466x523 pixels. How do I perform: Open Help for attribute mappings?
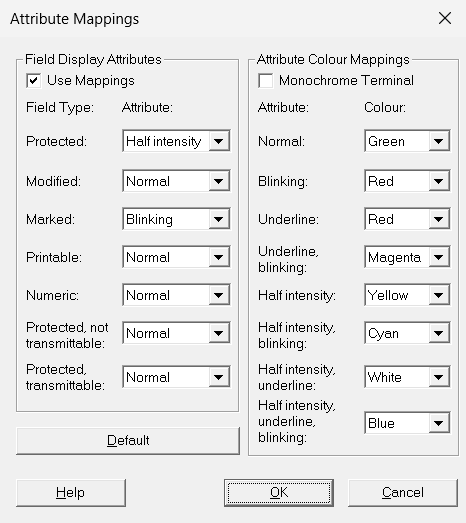click(x=71, y=493)
